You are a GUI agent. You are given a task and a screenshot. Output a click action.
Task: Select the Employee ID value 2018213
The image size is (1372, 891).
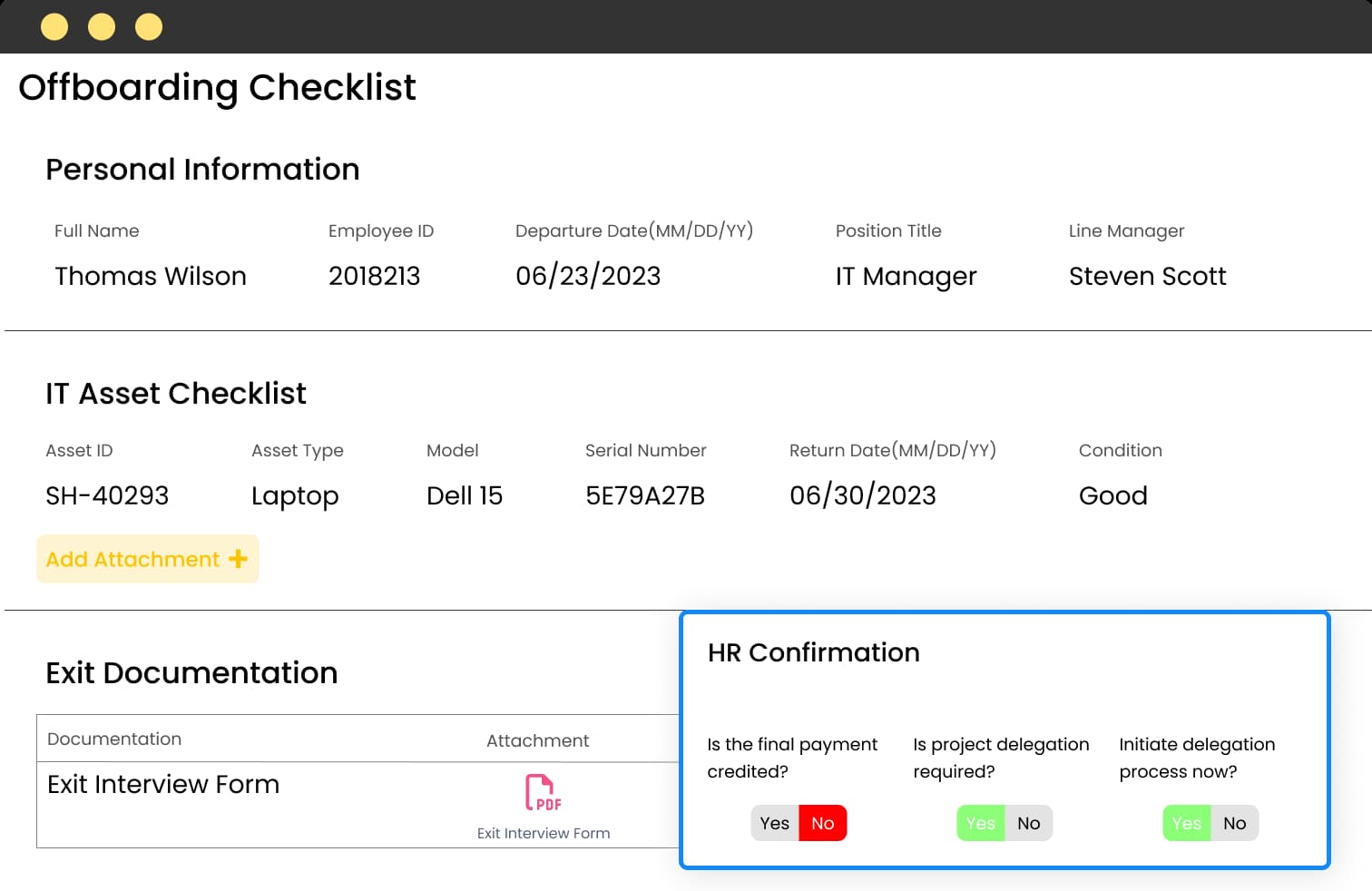click(374, 276)
